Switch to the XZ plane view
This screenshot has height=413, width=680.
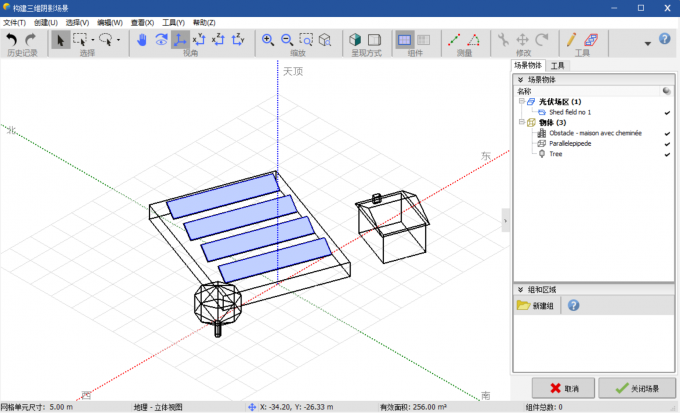click(x=219, y=40)
